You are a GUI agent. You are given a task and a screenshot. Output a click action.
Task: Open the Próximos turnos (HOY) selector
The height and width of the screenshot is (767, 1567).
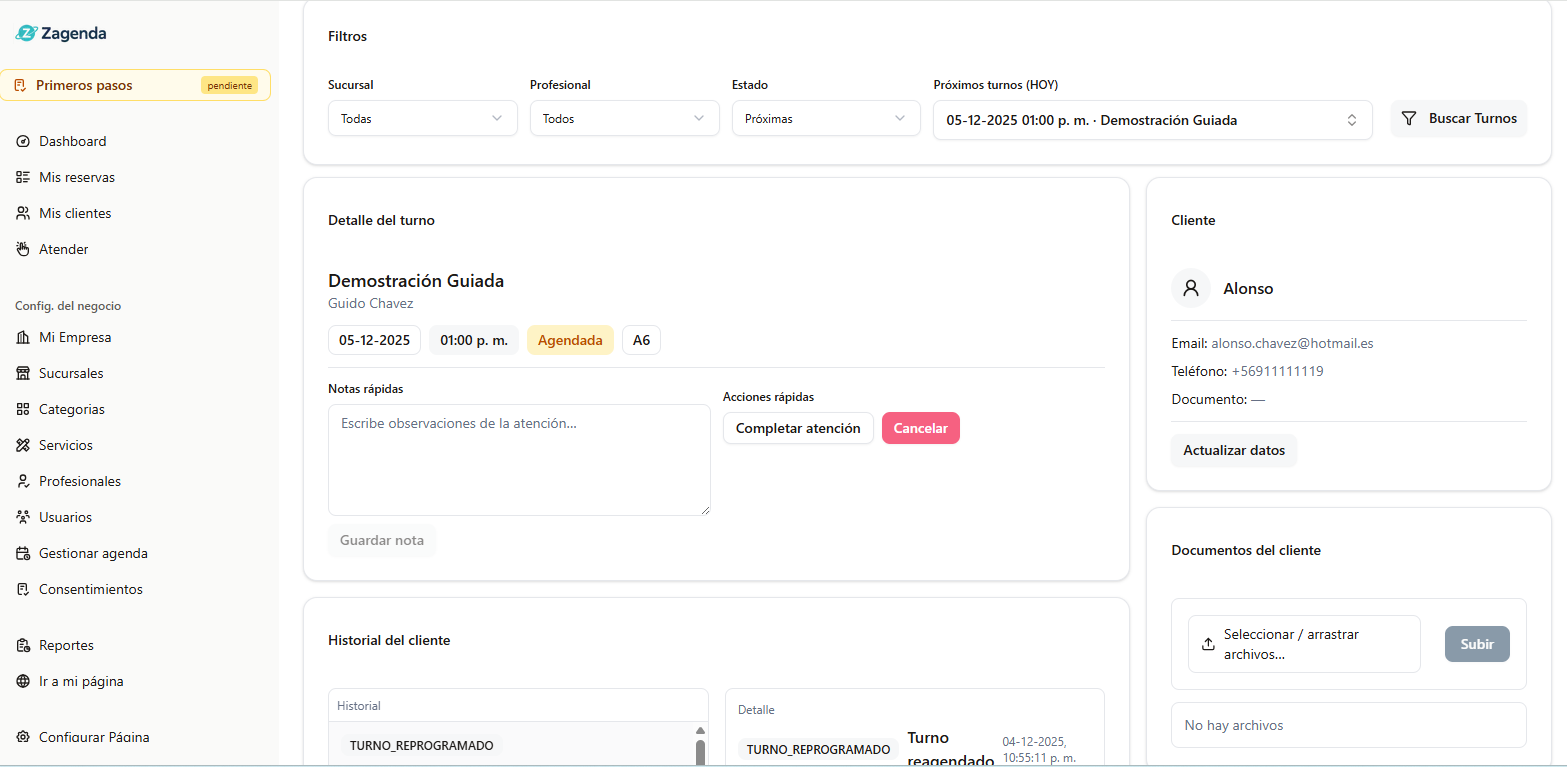tap(1153, 120)
